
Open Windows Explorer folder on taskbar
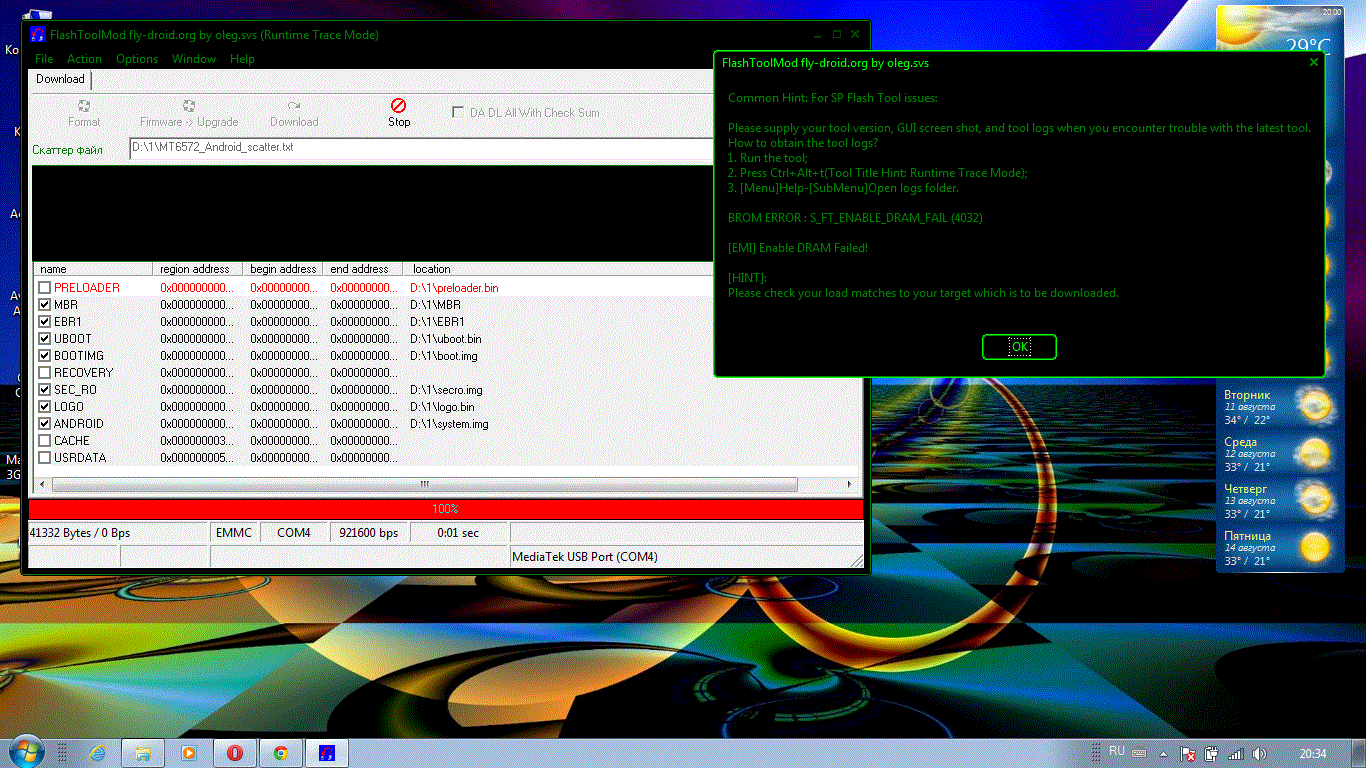143,753
